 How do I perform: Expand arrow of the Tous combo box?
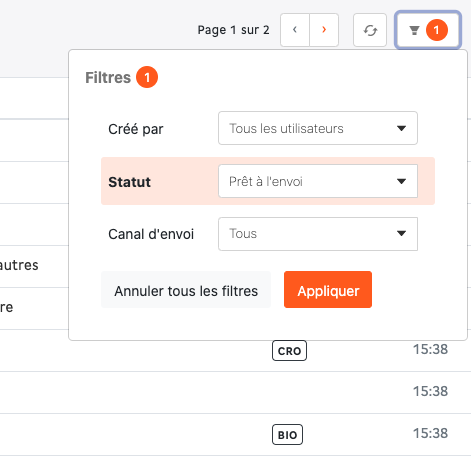coord(401,234)
